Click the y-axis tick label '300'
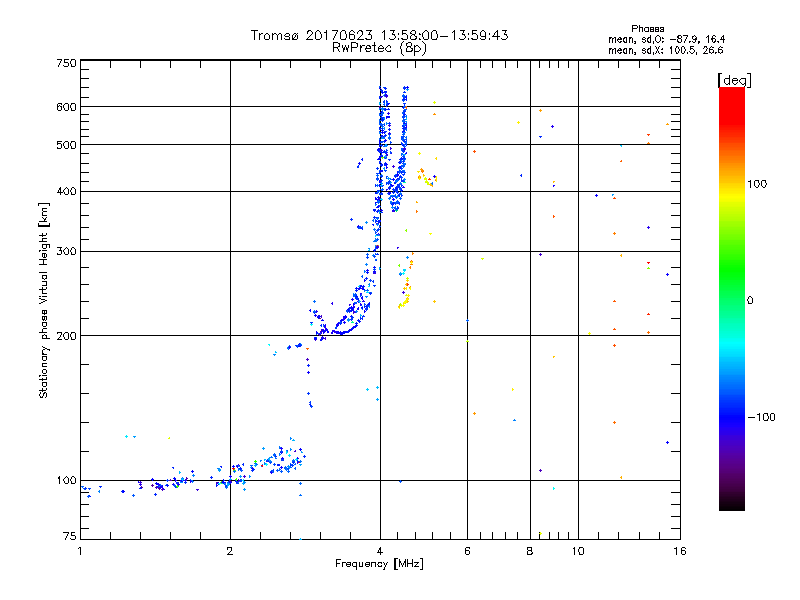 [66, 252]
